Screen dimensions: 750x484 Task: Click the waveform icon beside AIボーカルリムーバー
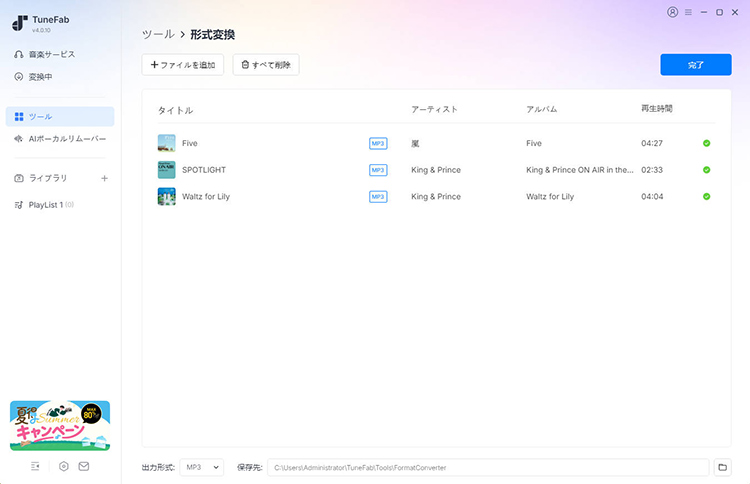click(x=19, y=139)
